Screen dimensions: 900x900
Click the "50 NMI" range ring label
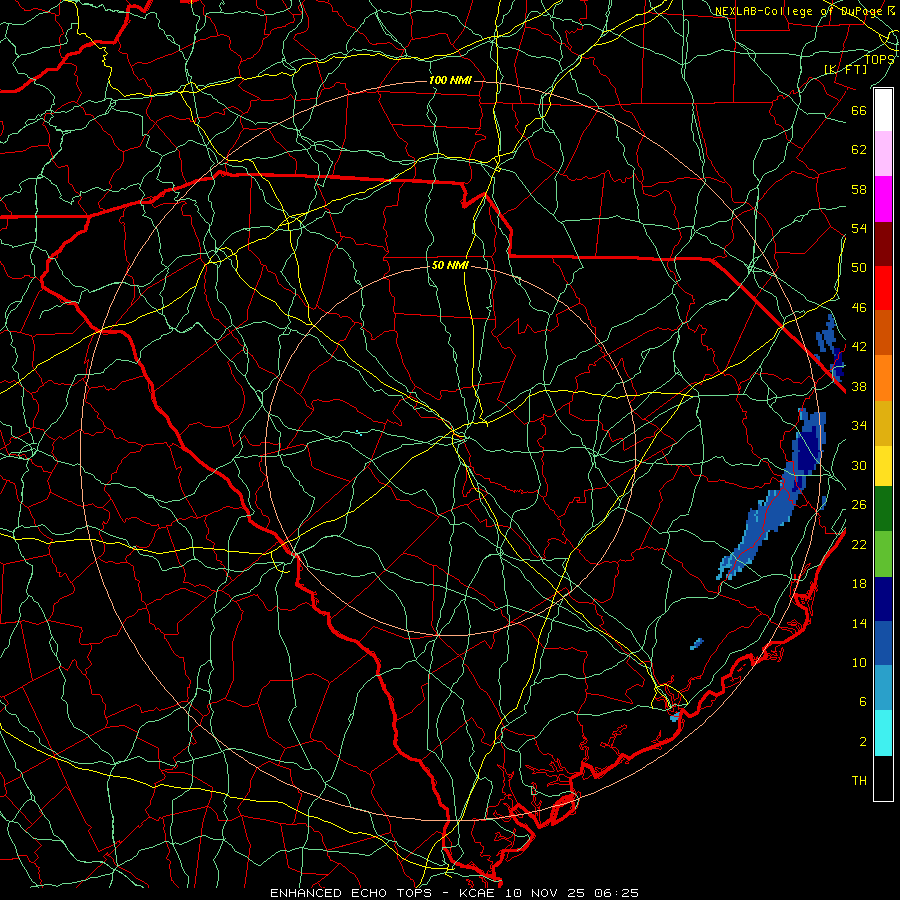450,266
